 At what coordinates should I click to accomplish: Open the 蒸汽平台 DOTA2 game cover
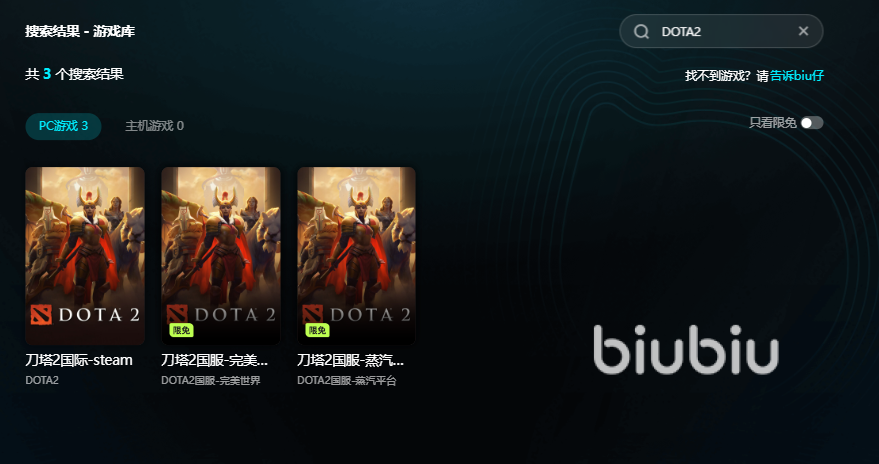tap(357, 256)
